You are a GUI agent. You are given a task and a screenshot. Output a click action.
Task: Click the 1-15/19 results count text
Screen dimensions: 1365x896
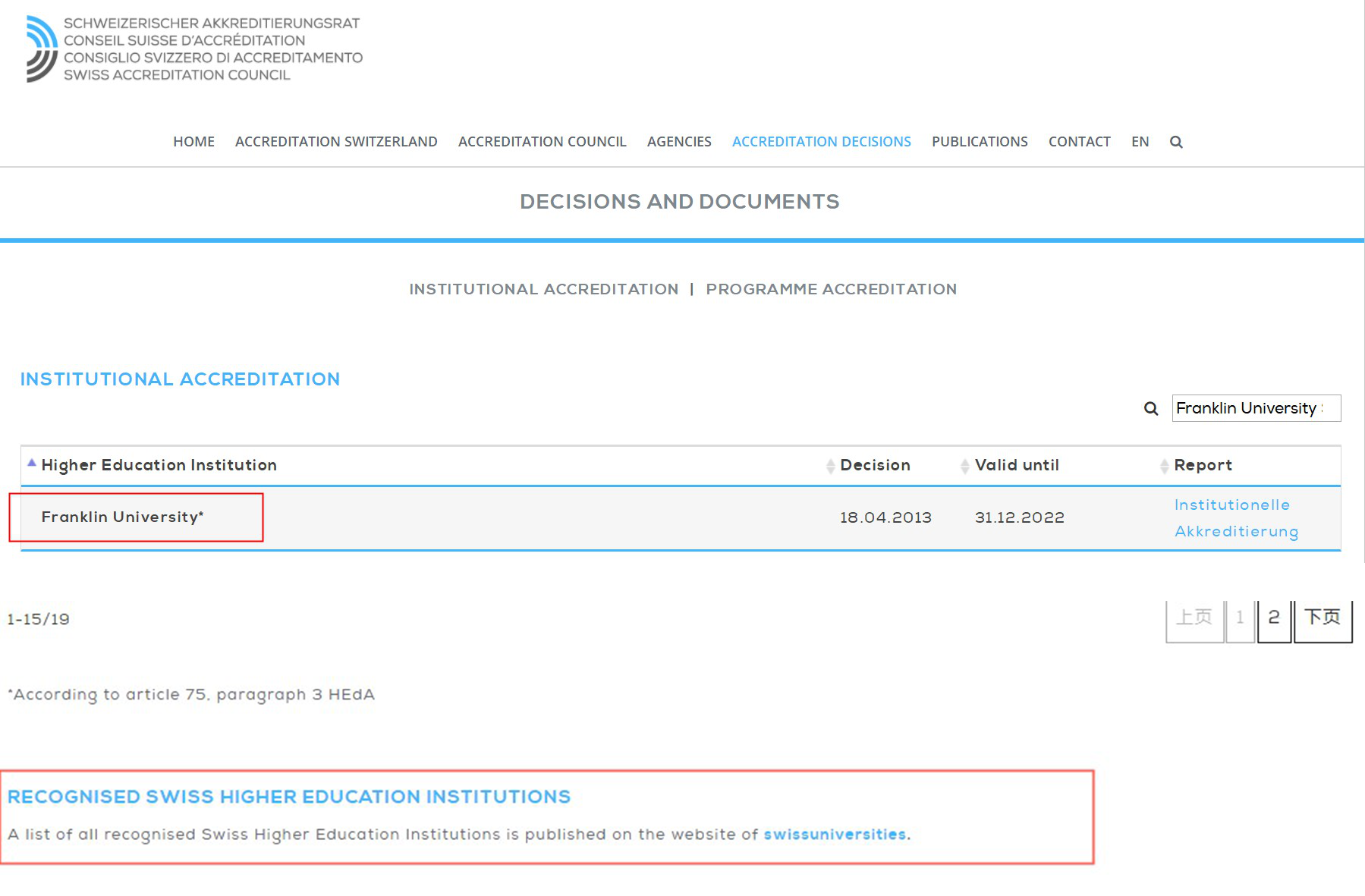tap(38, 619)
